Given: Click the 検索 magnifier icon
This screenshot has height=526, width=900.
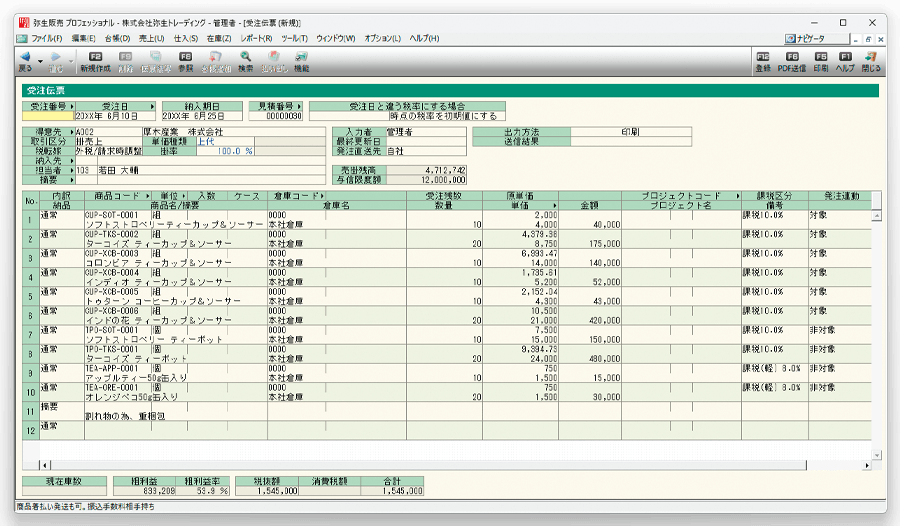Looking at the screenshot, I should [x=246, y=56].
